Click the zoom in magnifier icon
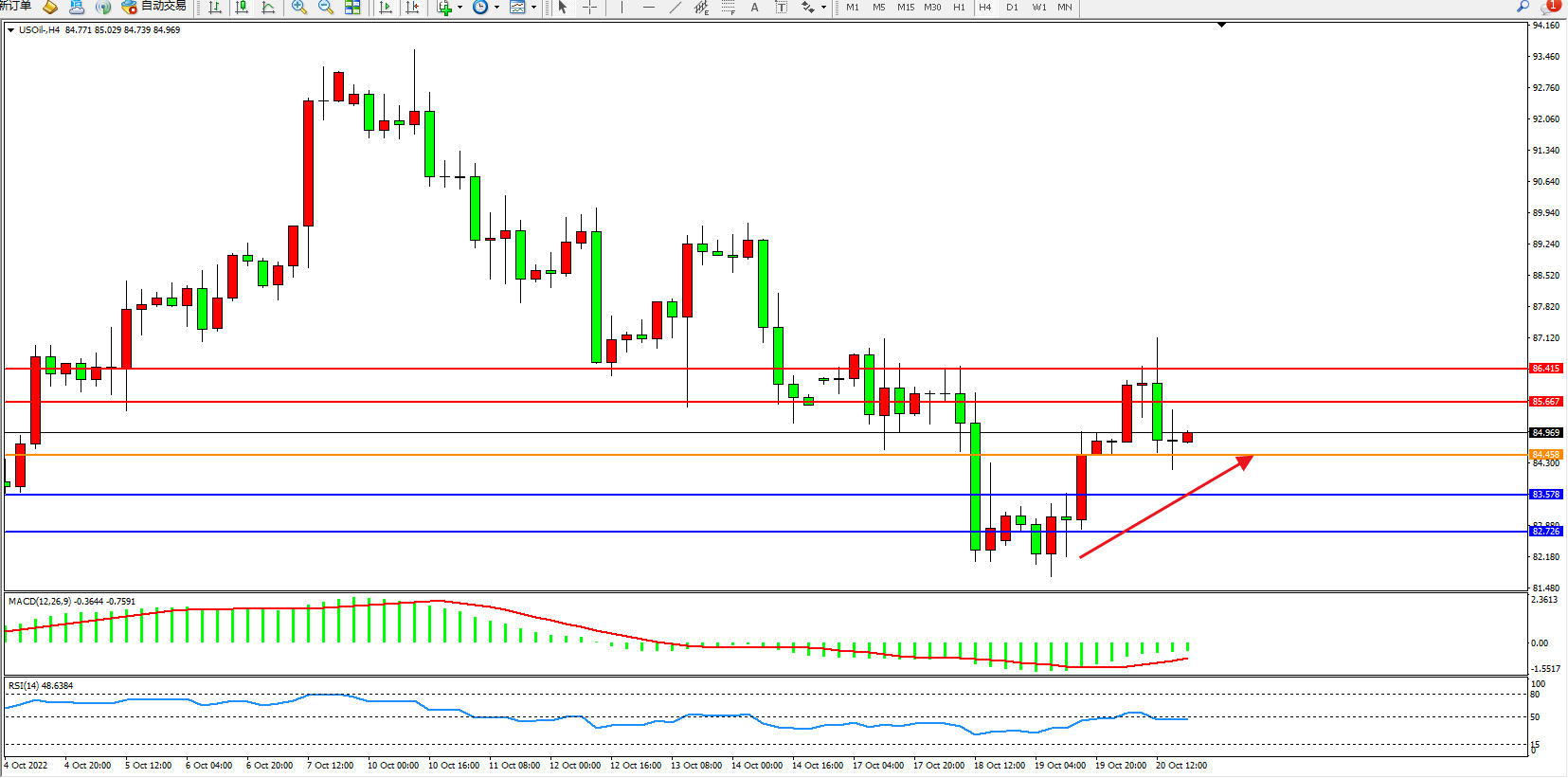The width and height of the screenshot is (1568, 778). point(299,8)
